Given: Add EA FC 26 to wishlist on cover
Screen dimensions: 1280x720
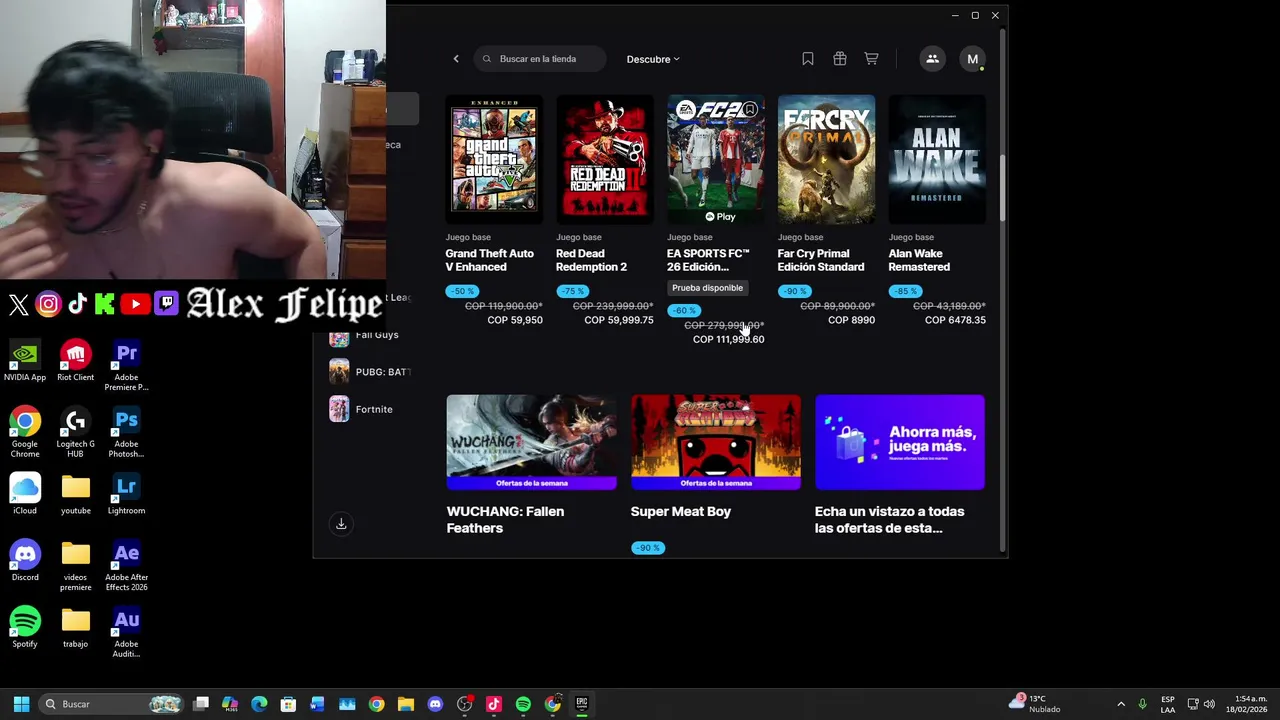Looking at the screenshot, I should click(749, 110).
